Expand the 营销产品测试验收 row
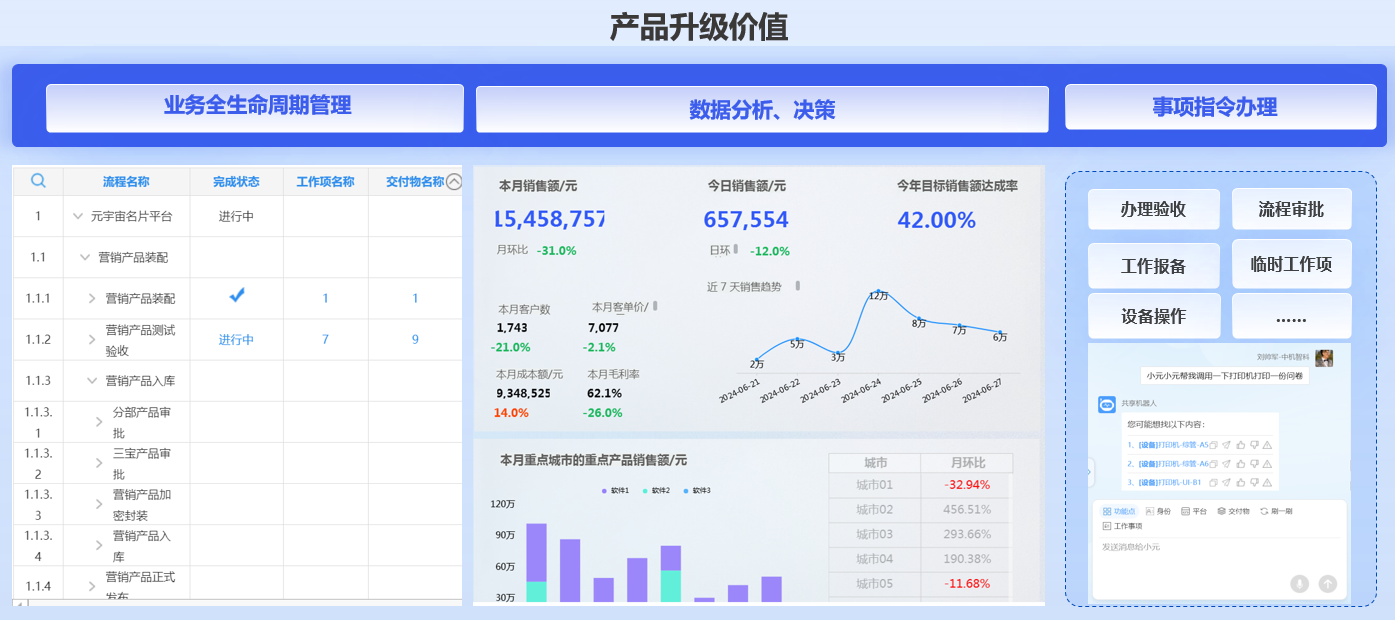 click(92, 340)
